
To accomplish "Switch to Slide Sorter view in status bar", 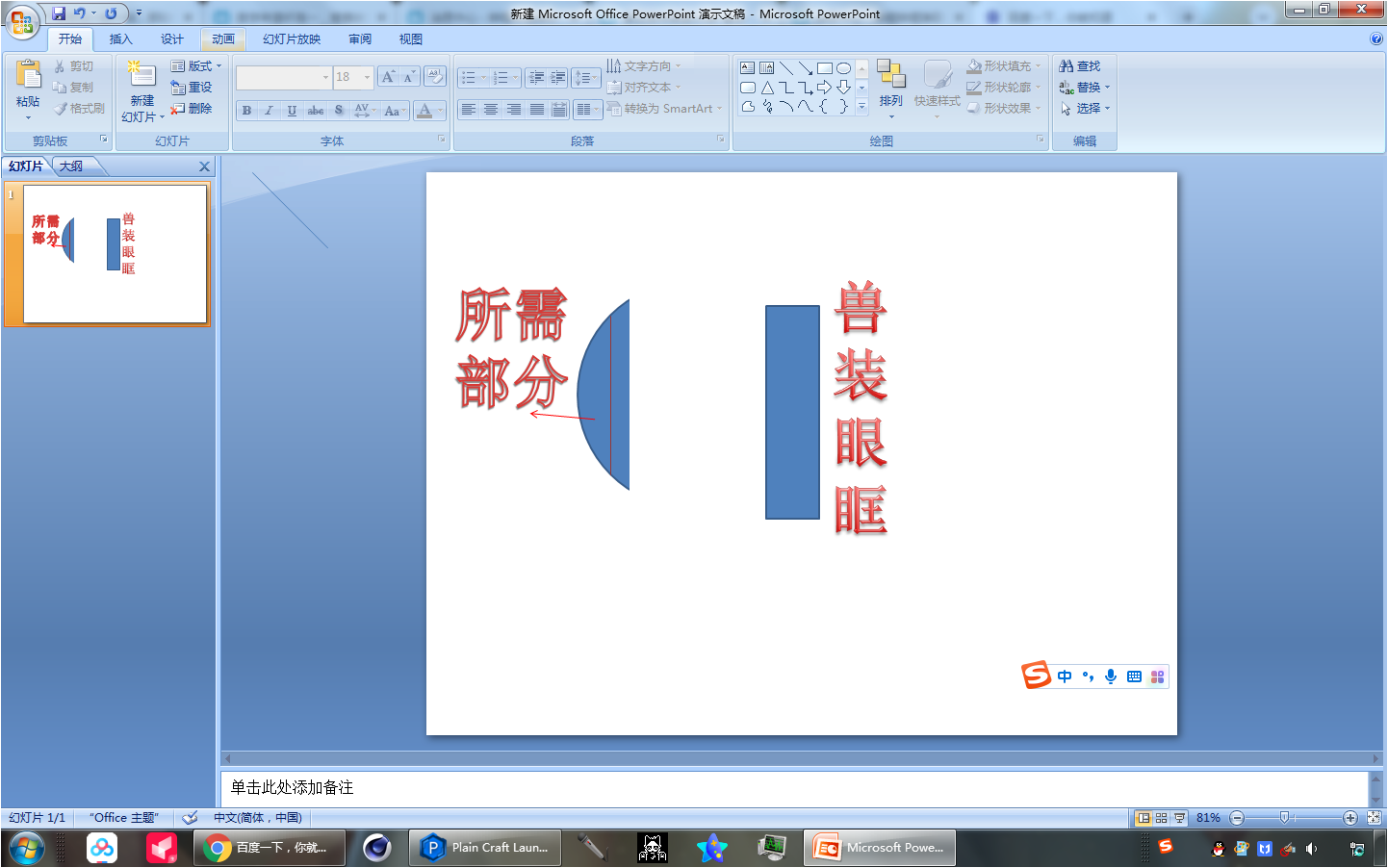I will tap(1161, 818).
